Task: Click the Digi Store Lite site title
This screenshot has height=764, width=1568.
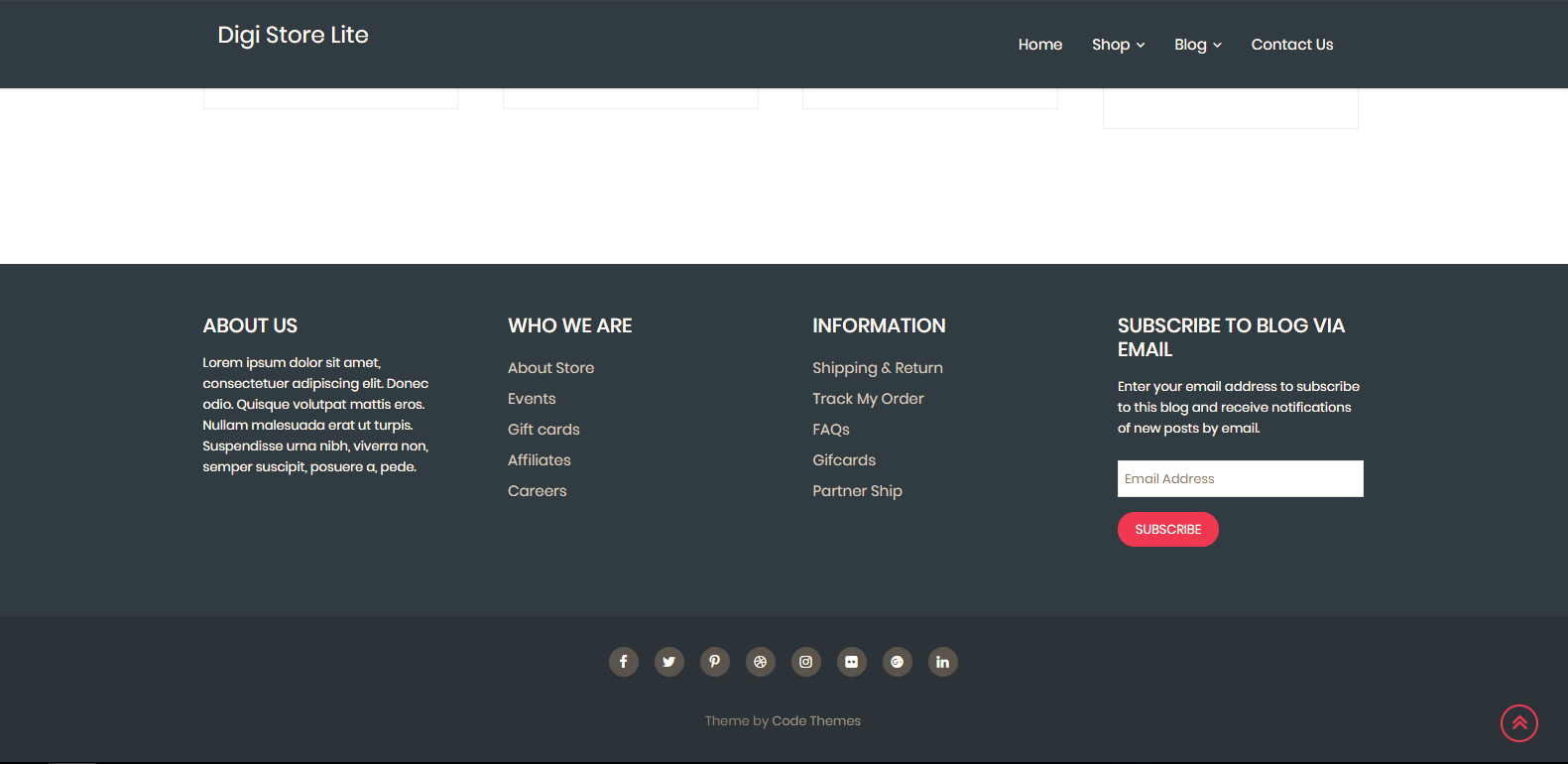Action: pos(293,35)
